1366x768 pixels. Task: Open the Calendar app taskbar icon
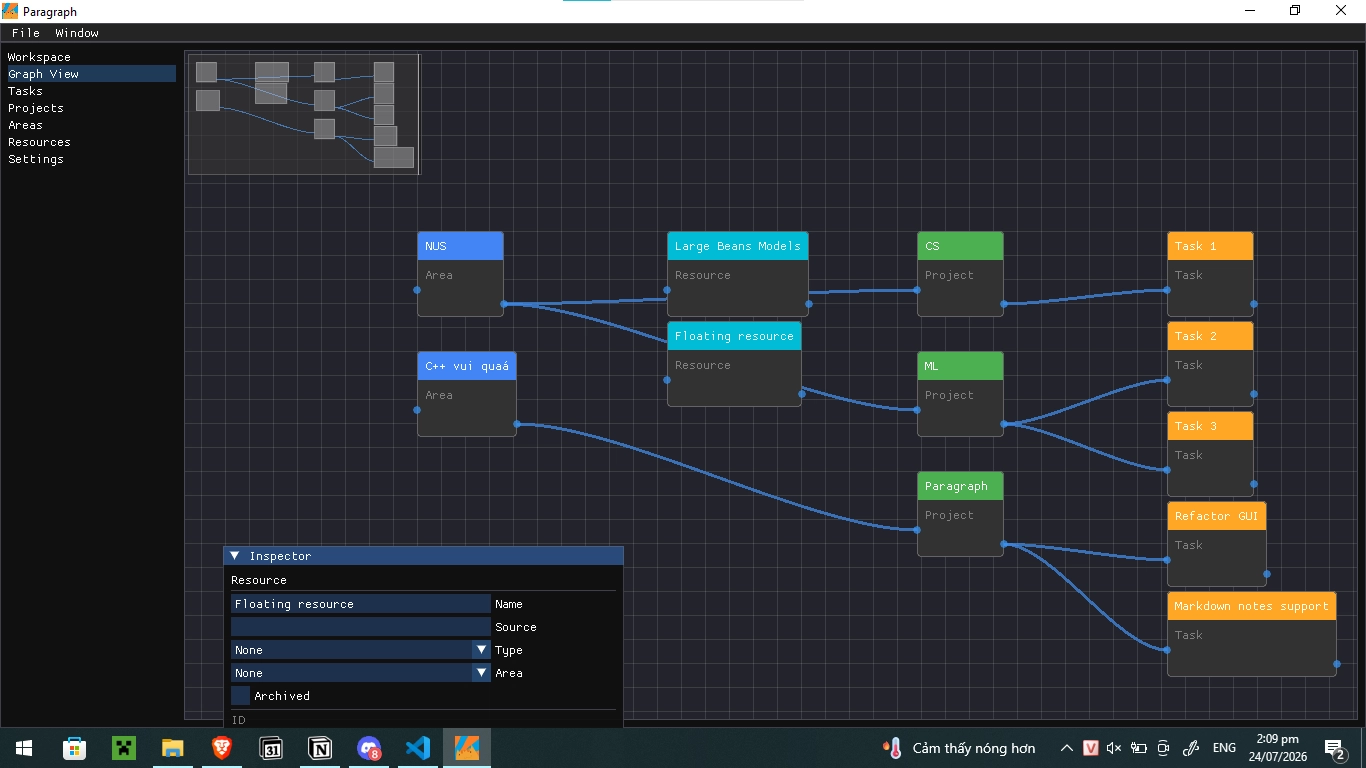(270, 748)
